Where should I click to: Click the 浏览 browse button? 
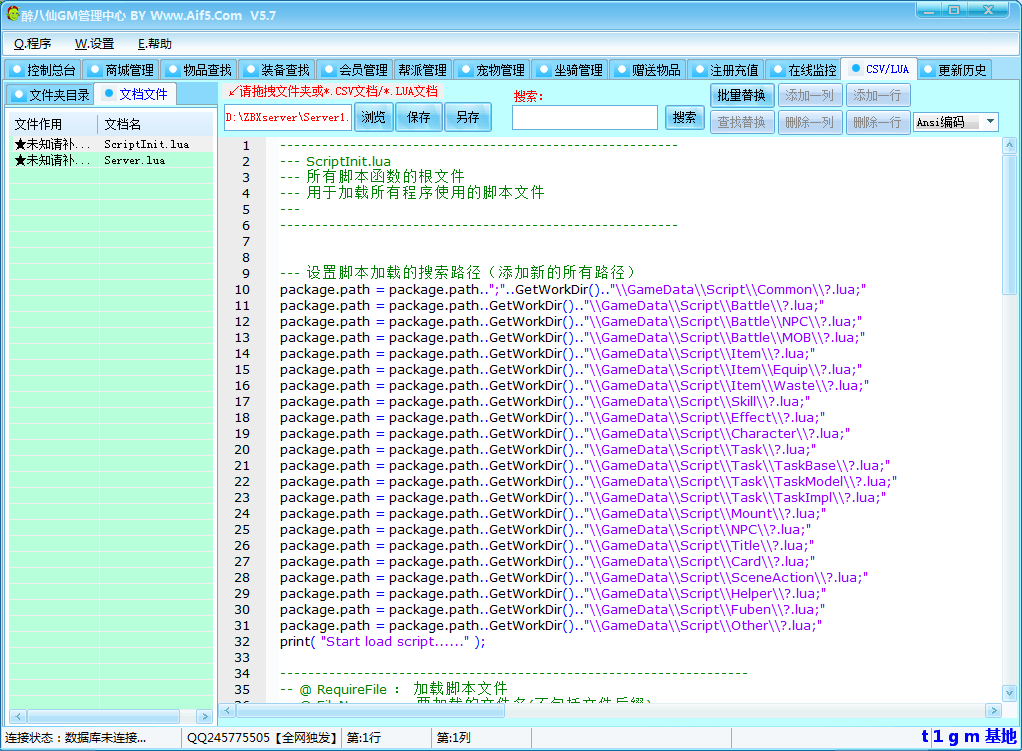[374, 118]
